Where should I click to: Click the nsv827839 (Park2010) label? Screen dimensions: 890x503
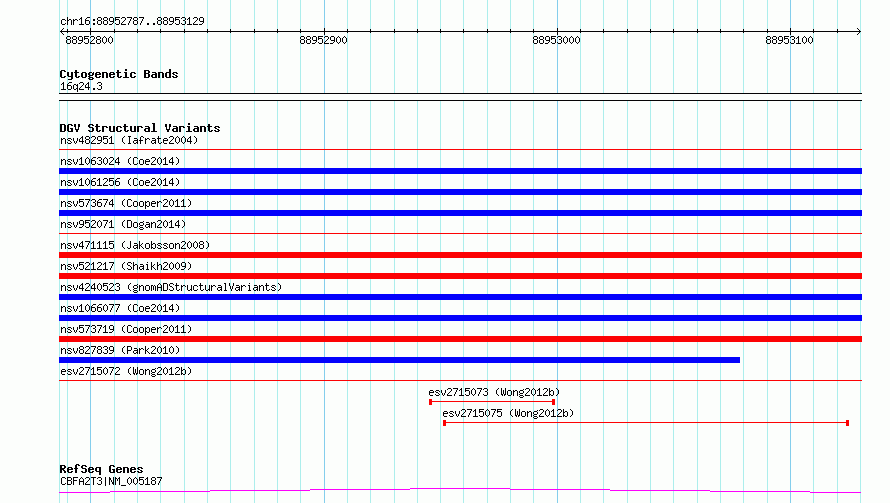tap(120, 350)
